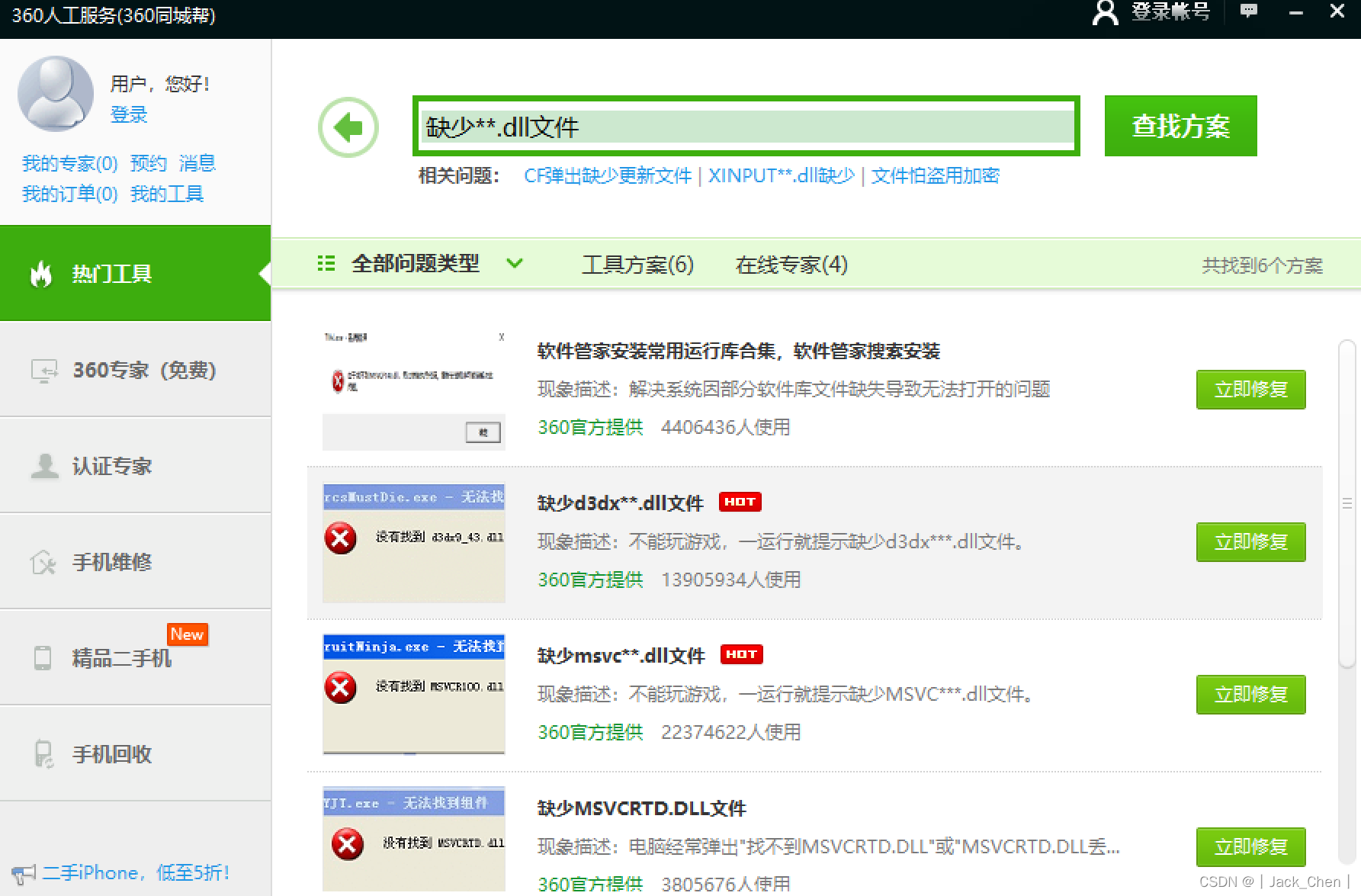The image size is (1361, 896).
Task: Click the recycle phone icon beside 手机回收
Action: 43,754
